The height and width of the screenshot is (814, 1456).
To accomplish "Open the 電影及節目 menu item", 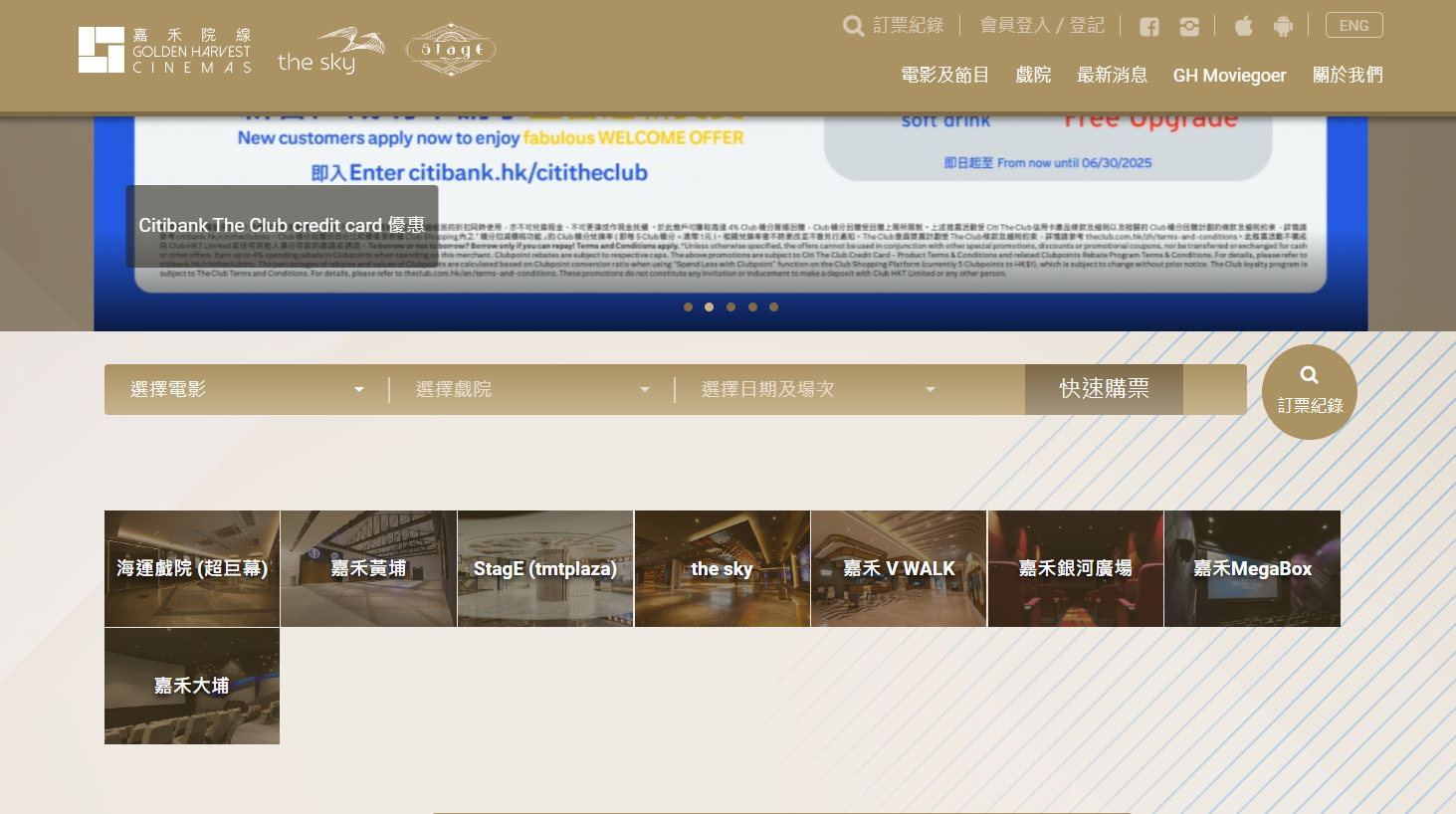I will (944, 76).
